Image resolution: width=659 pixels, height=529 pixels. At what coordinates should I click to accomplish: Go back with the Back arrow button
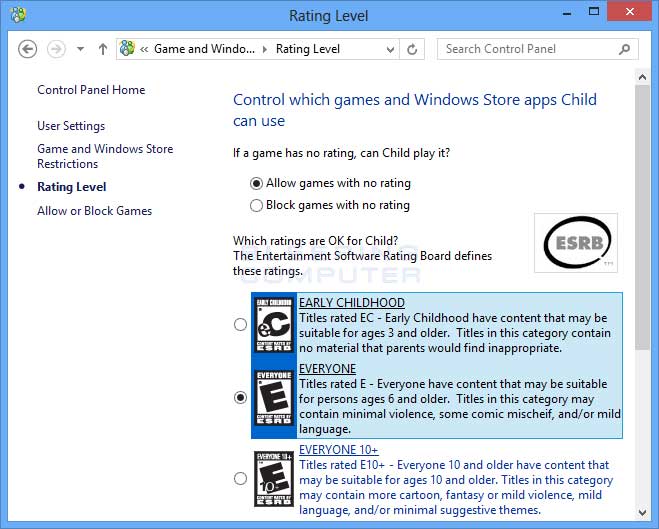pos(28,49)
